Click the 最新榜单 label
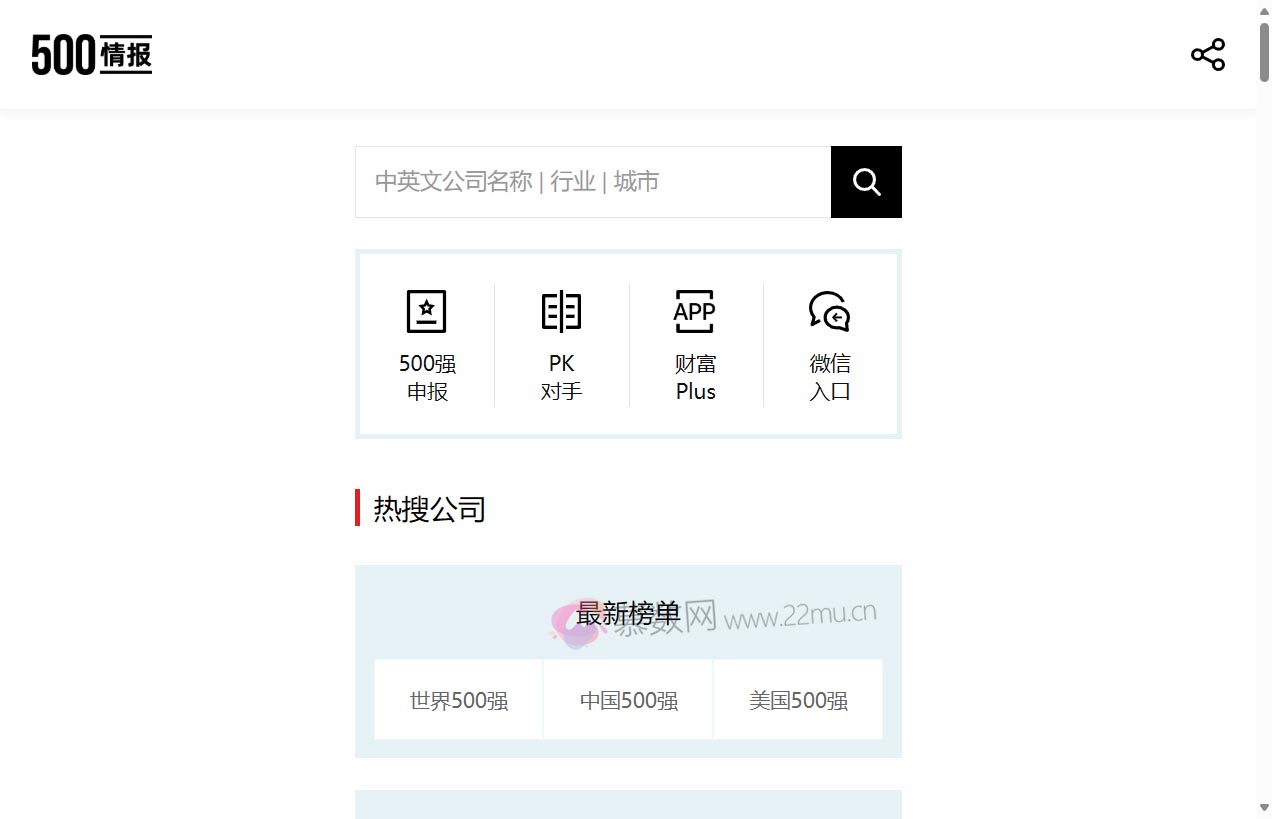The height and width of the screenshot is (819, 1272). click(627, 614)
